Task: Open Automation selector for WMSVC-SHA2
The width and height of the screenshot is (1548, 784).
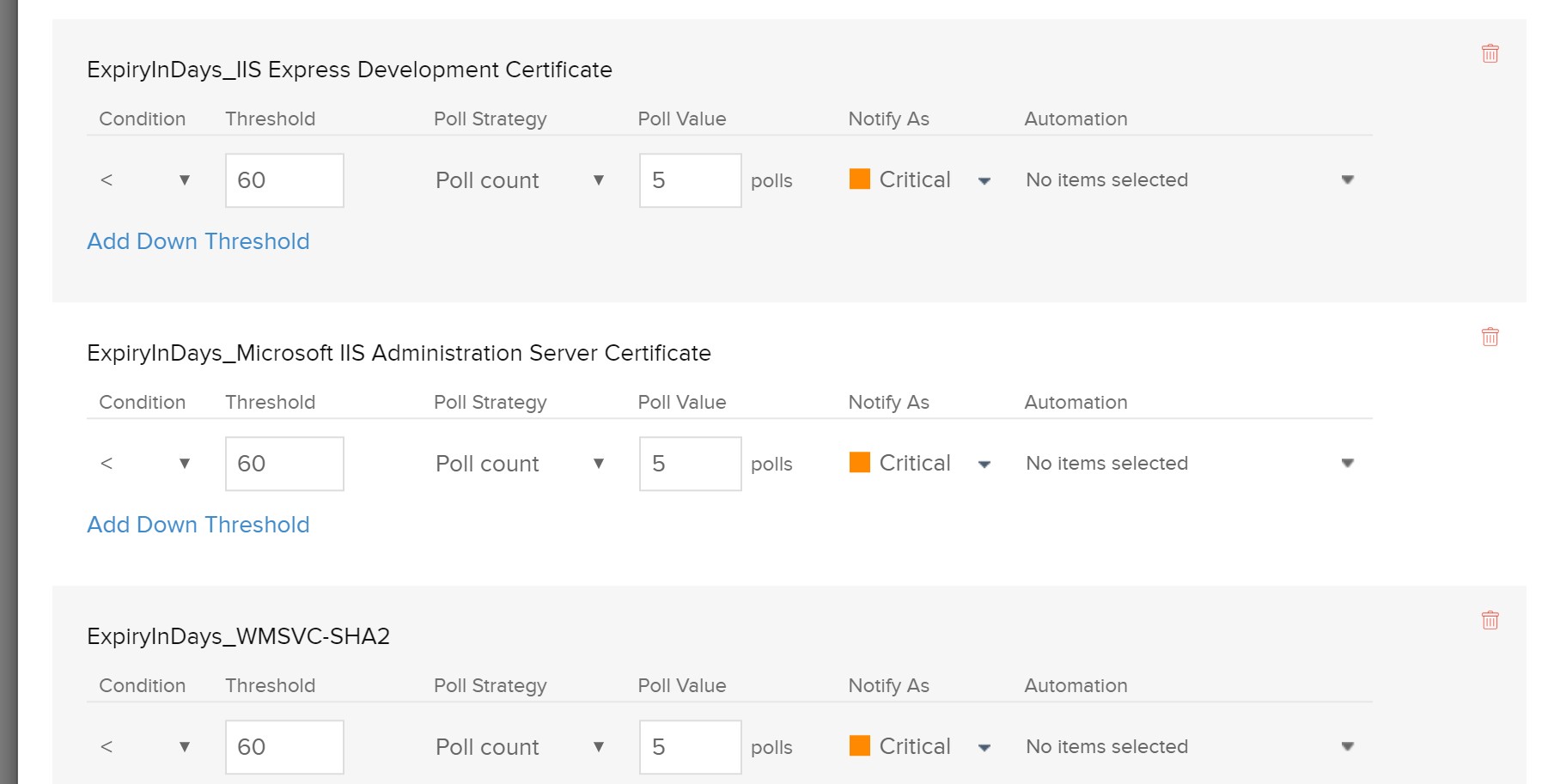Action: coord(1189,747)
